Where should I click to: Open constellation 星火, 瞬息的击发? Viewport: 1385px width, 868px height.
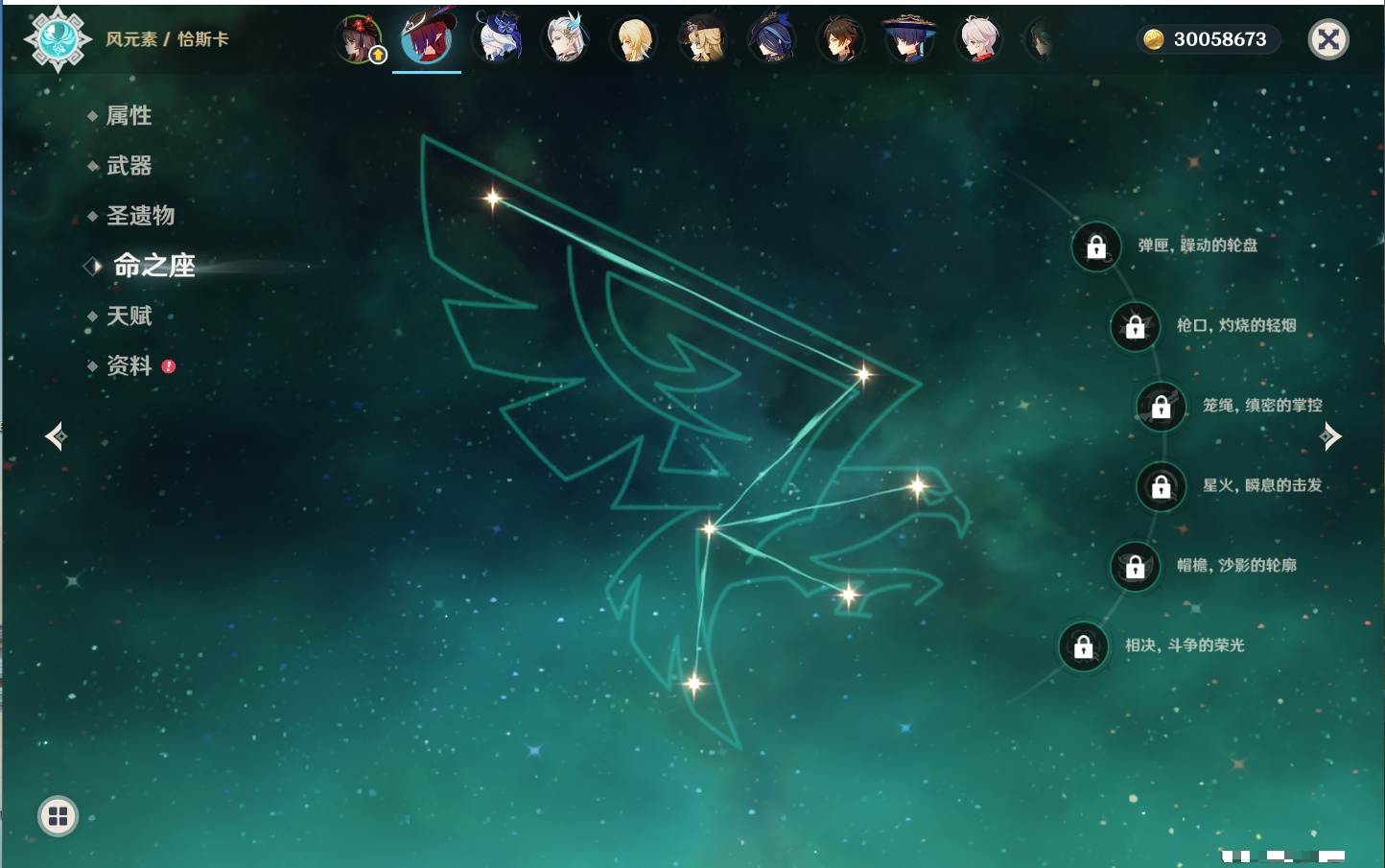point(1262,485)
